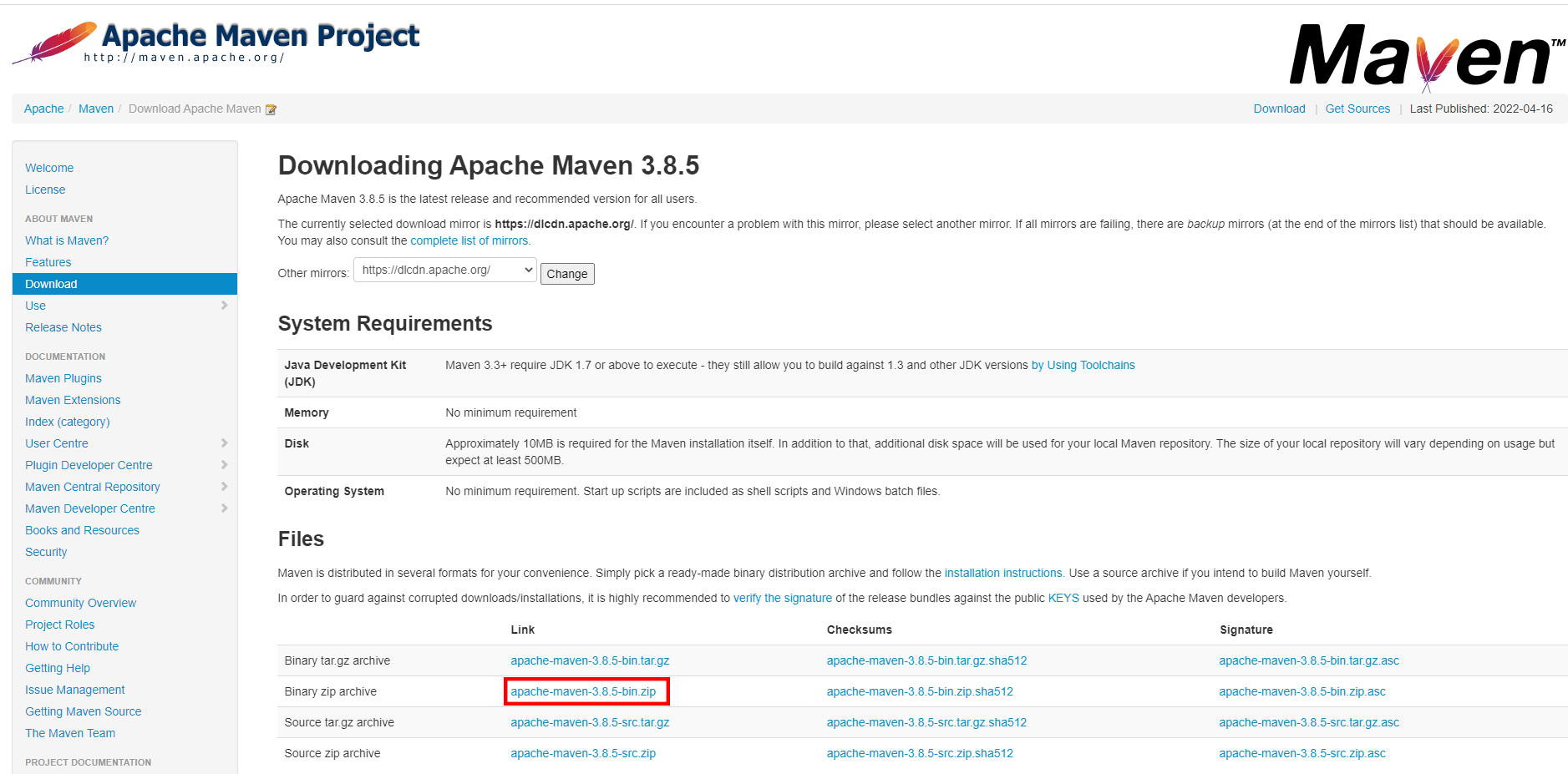
Task: Open the Features sidebar item
Action: click(x=48, y=262)
